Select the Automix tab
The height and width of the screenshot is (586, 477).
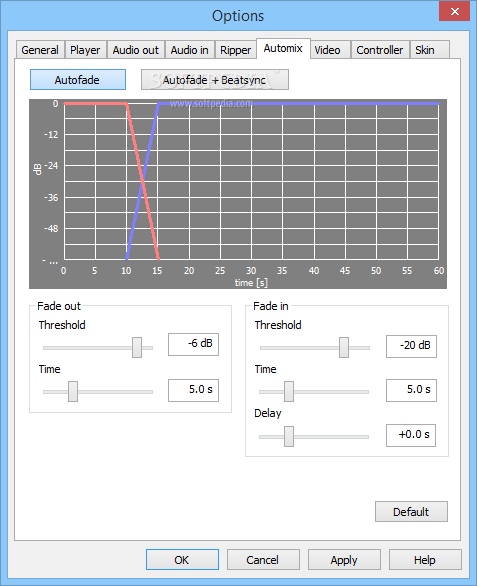point(283,48)
